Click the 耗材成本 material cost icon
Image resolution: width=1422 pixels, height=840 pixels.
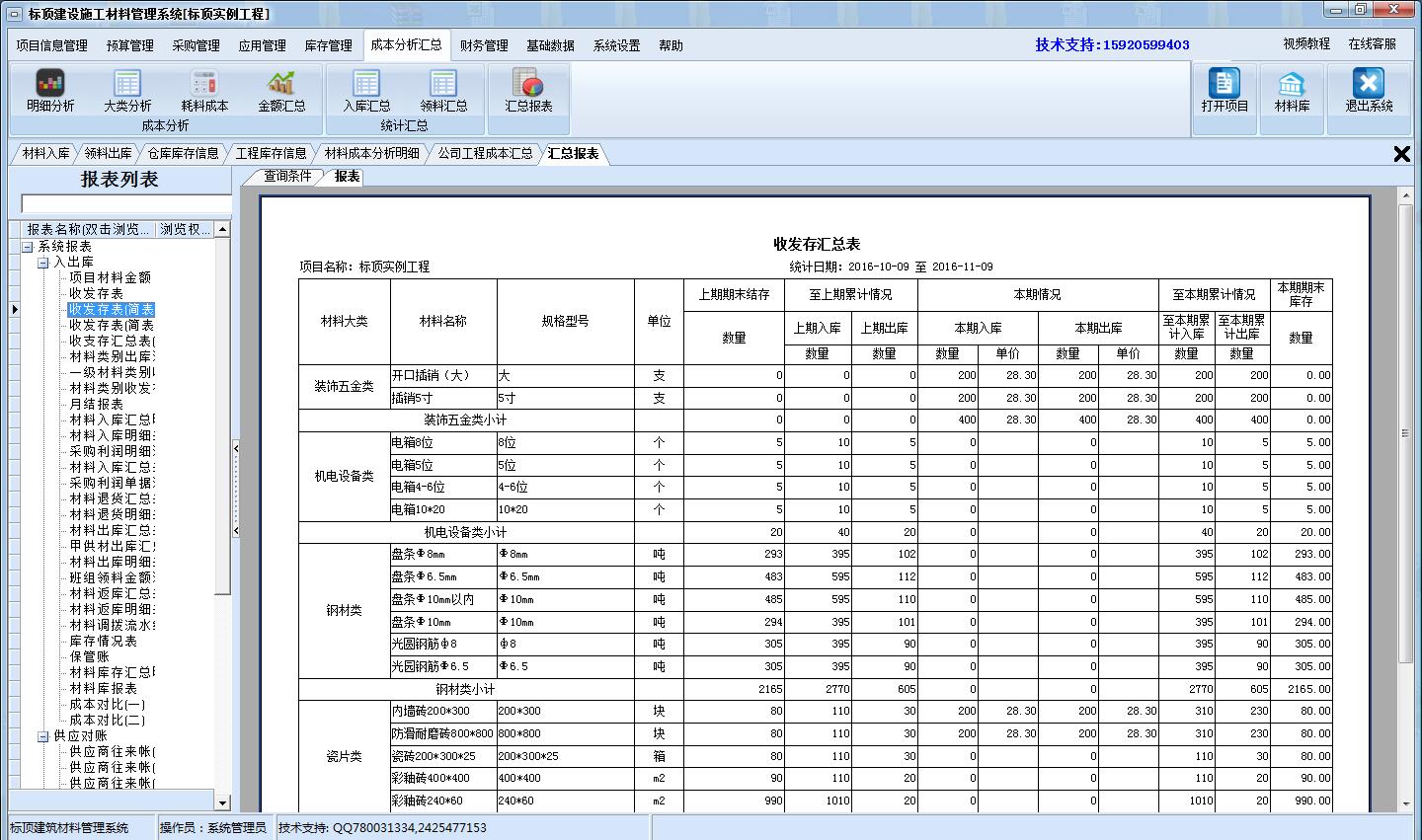click(203, 94)
